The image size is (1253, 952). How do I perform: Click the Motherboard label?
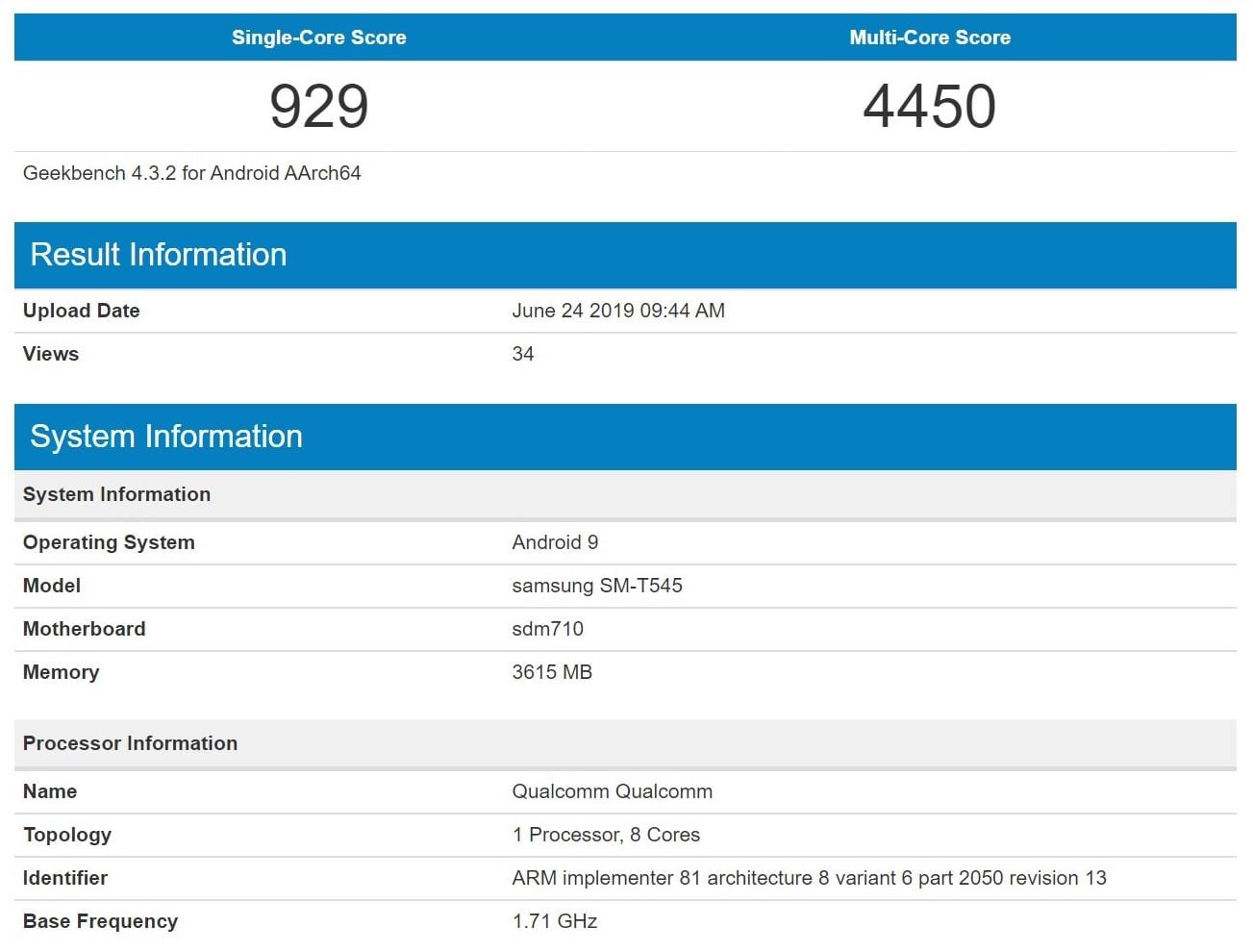pos(85,629)
